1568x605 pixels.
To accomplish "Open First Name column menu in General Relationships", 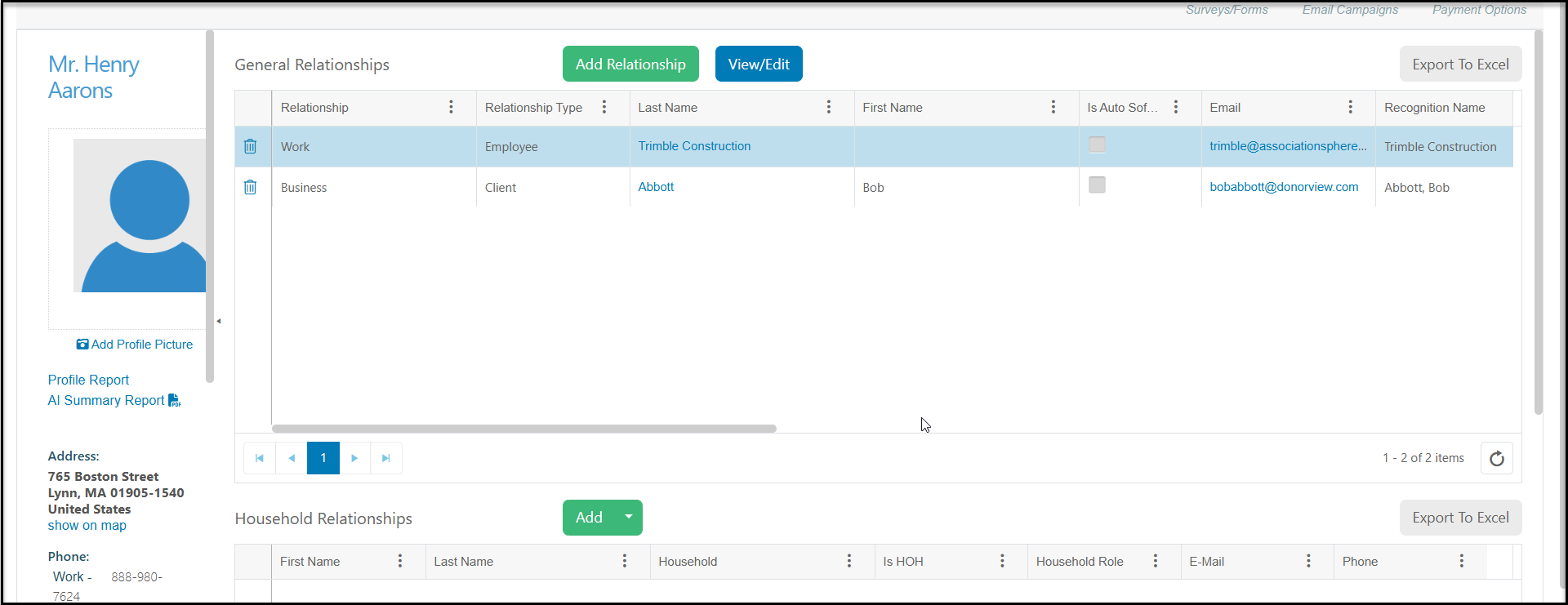I will pos(1053,107).
